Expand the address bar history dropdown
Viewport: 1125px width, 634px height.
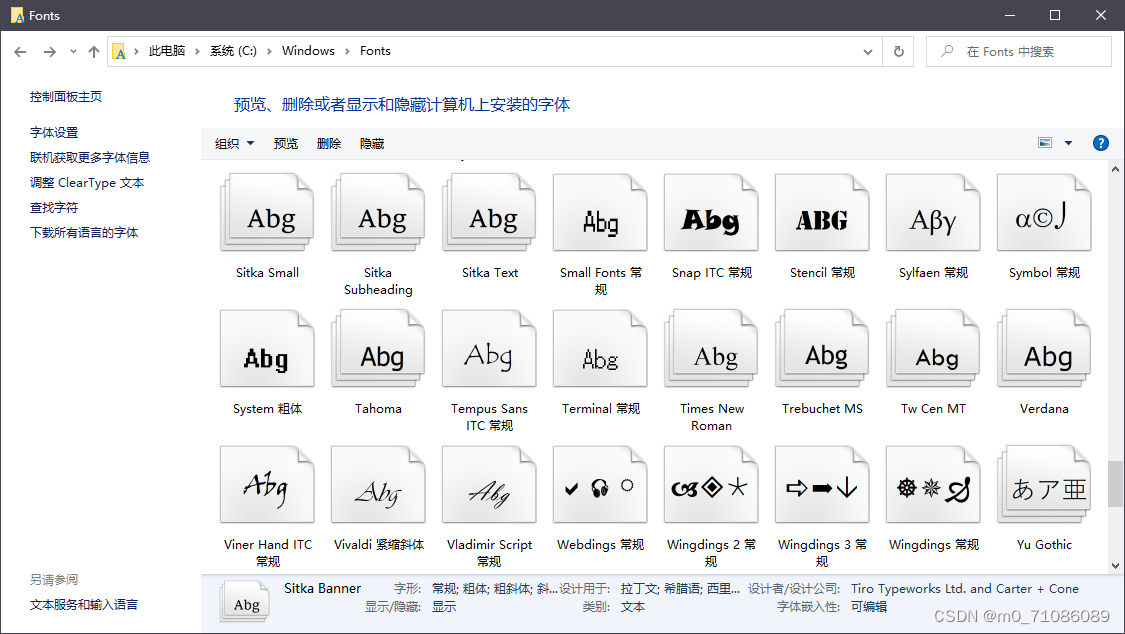coord(868,52)
